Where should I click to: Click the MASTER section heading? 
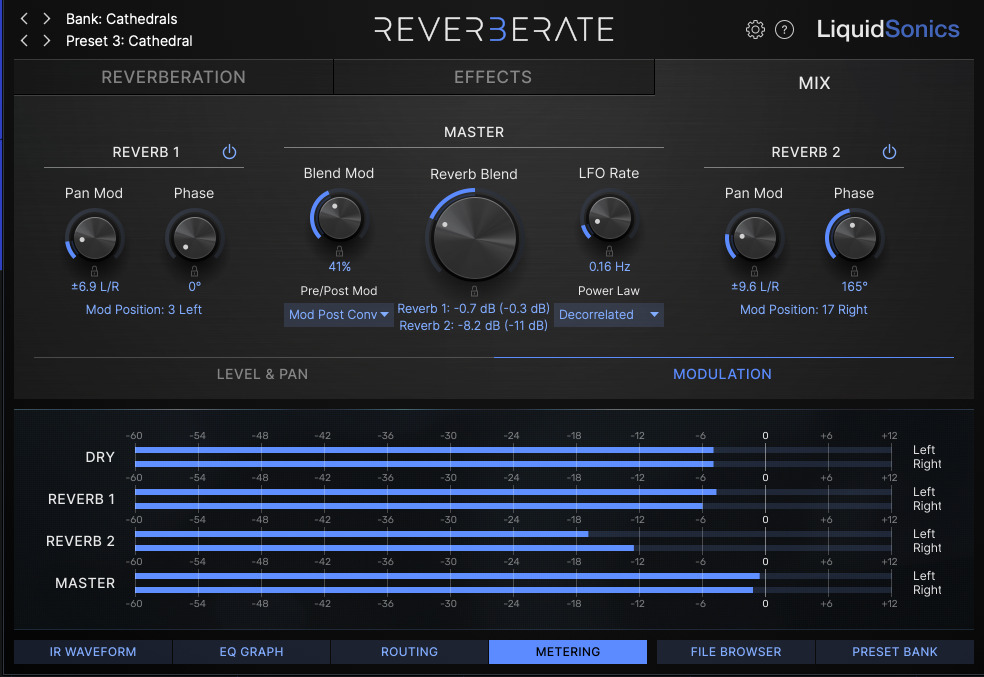pyautogui.click(x=474, y=132)
